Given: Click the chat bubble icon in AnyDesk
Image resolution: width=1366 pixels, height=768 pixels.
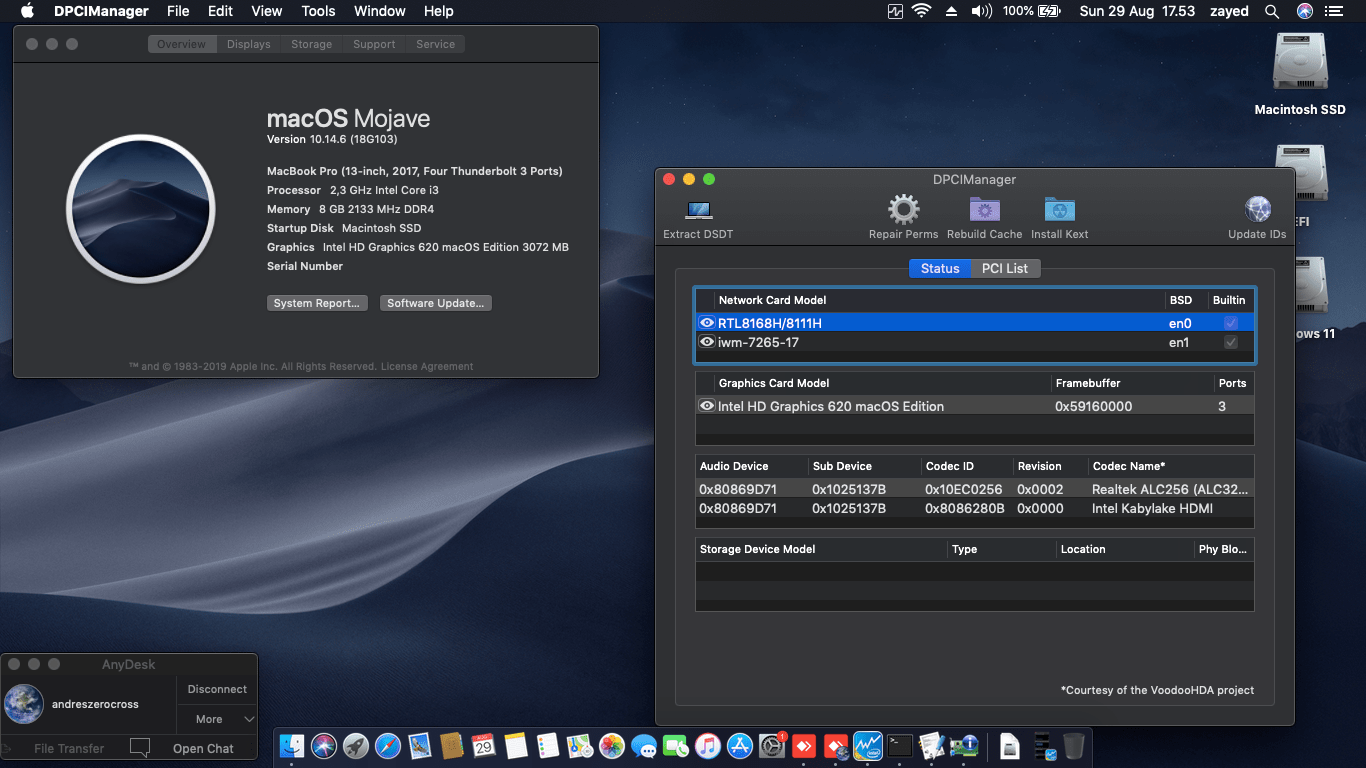Looking at the screenshot, I should 140,747.
